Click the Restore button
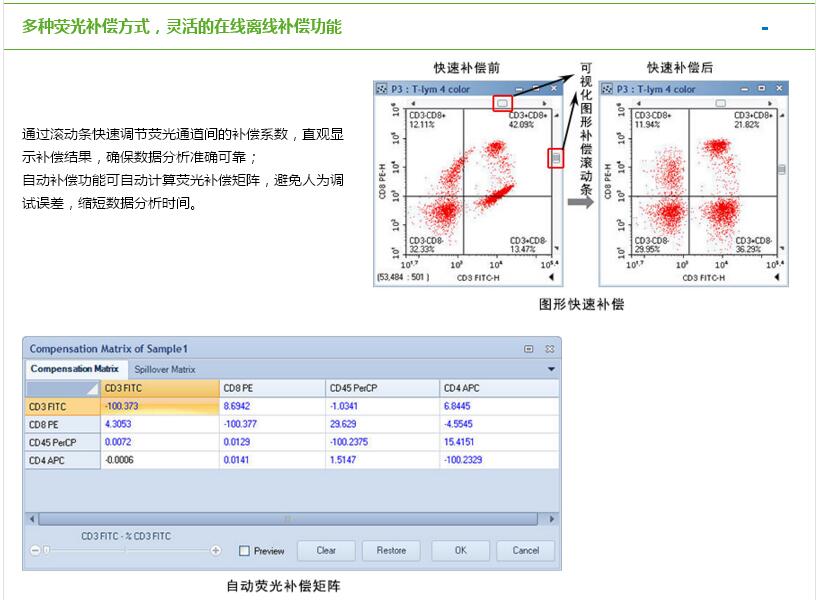The height and width of the screenshot is (600, 819). [391, 550]
